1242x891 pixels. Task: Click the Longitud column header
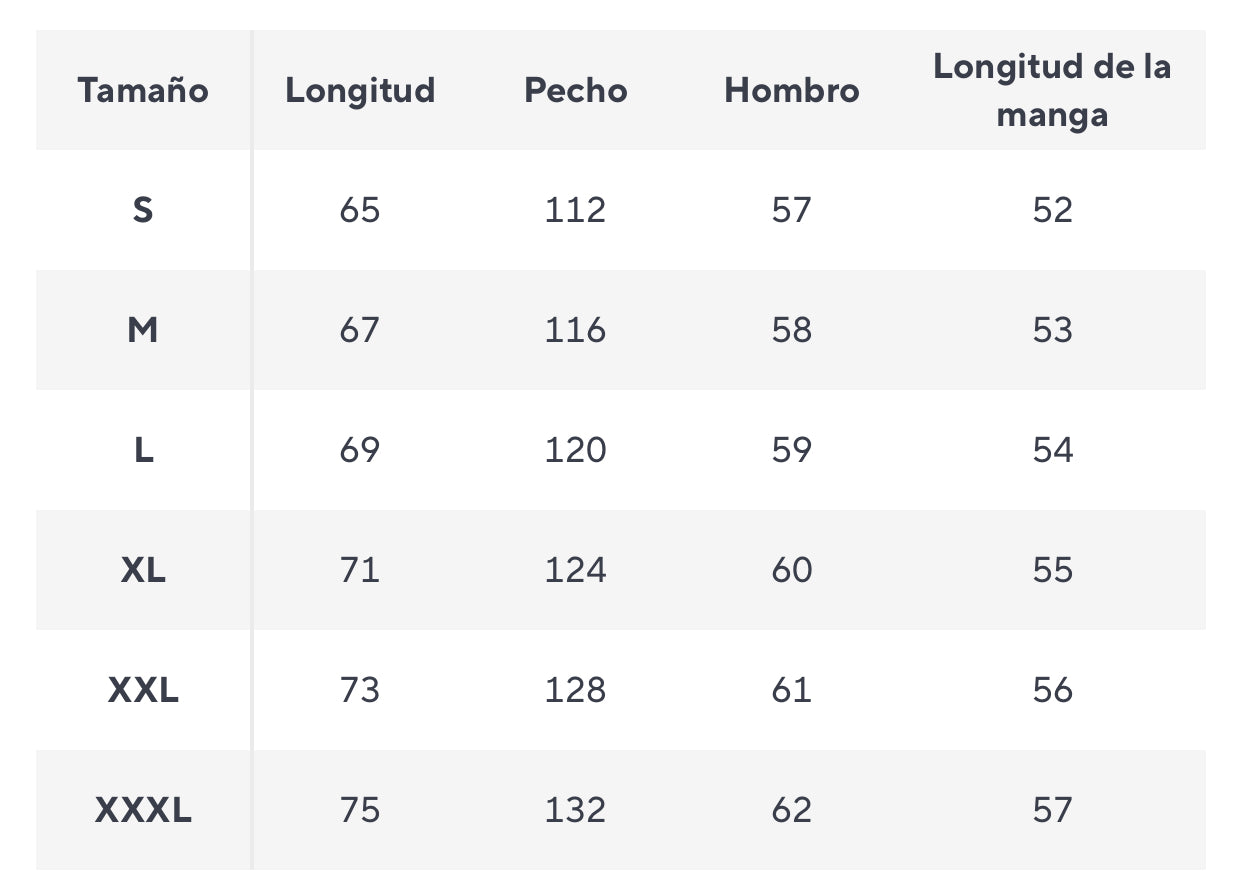point(360,91)
